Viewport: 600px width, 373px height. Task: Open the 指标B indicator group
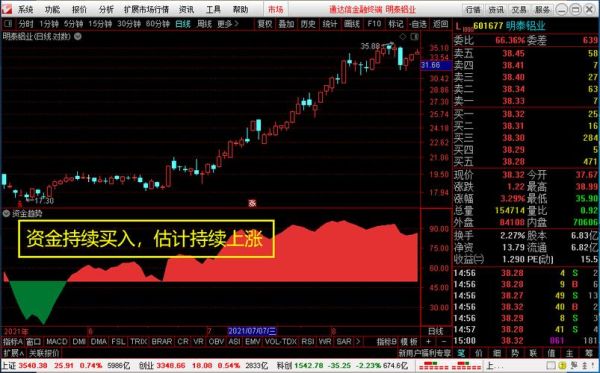click(386, 341)
